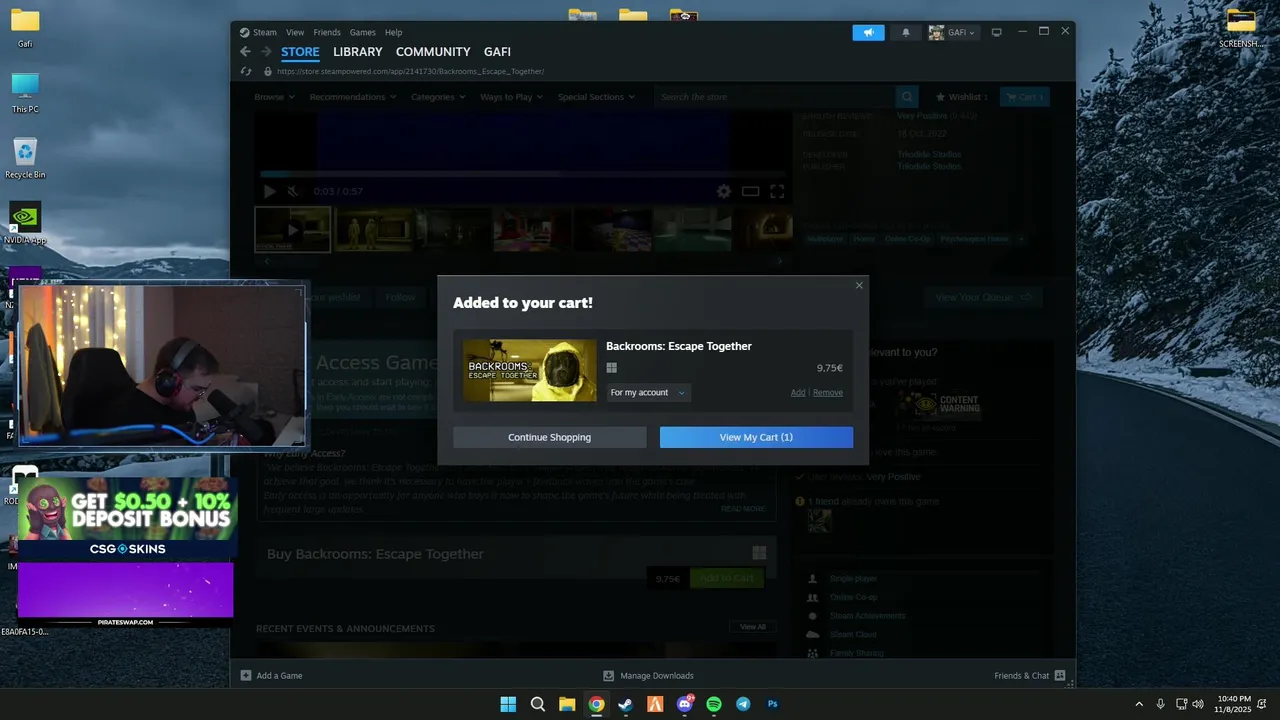Go back with the Steam back arrow

[245, 52]
